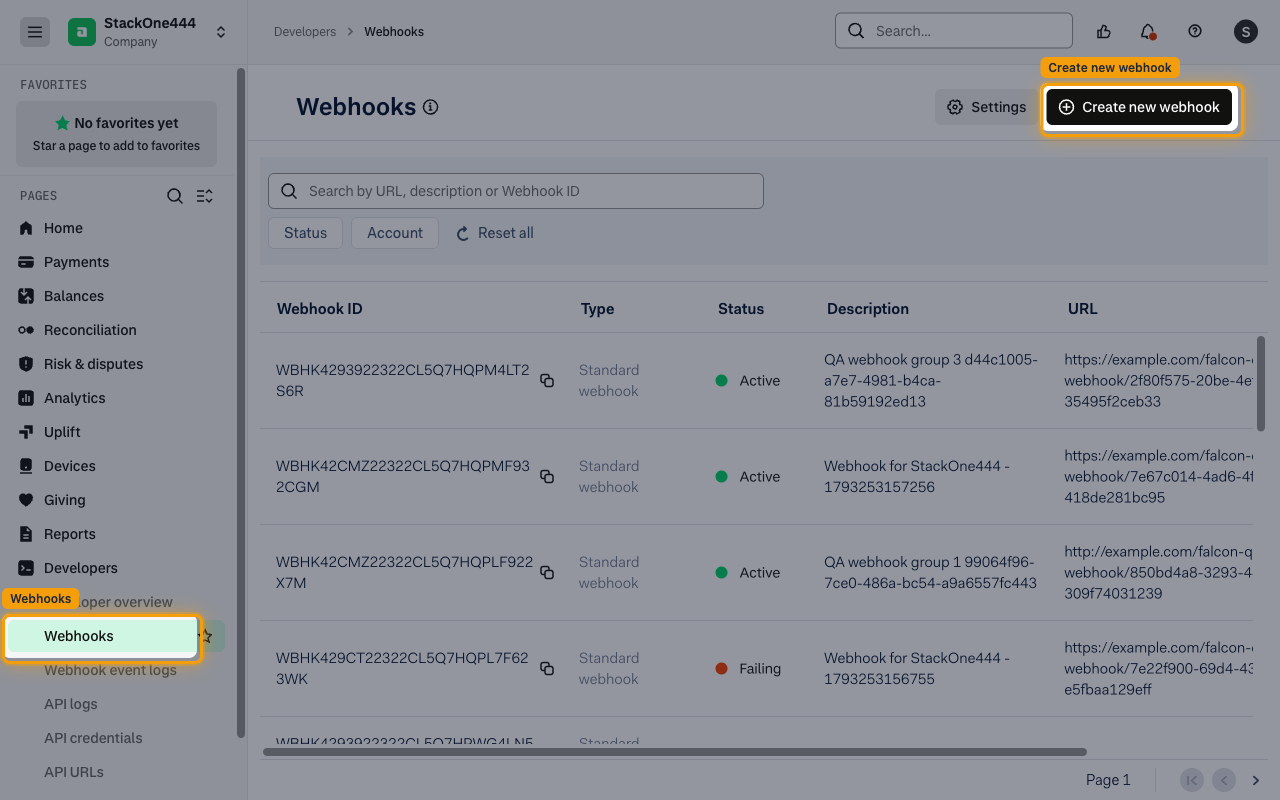Open API logs
1280x800 pixels.
tap(71, 704)
